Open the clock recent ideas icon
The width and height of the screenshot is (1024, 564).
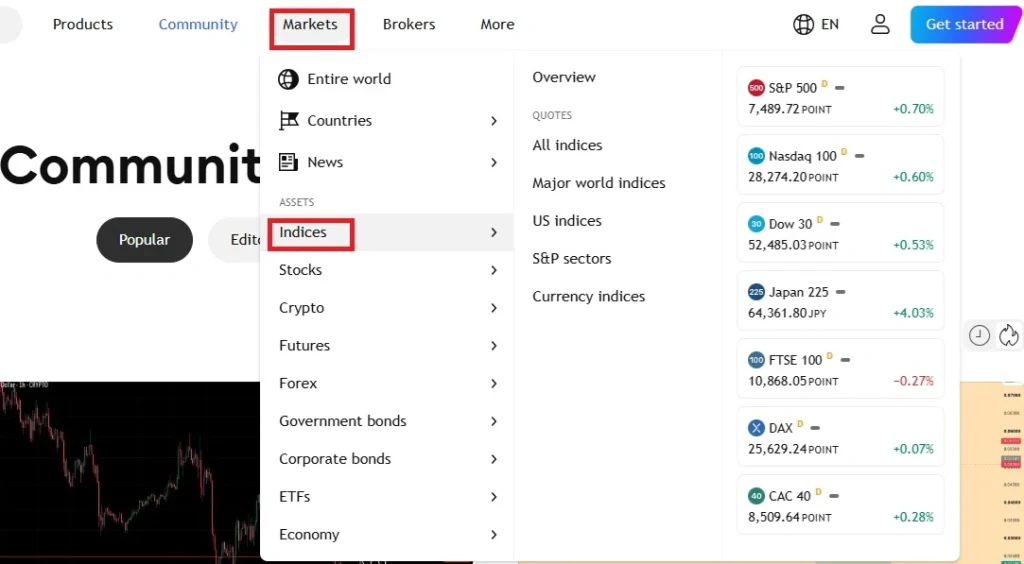979,336
